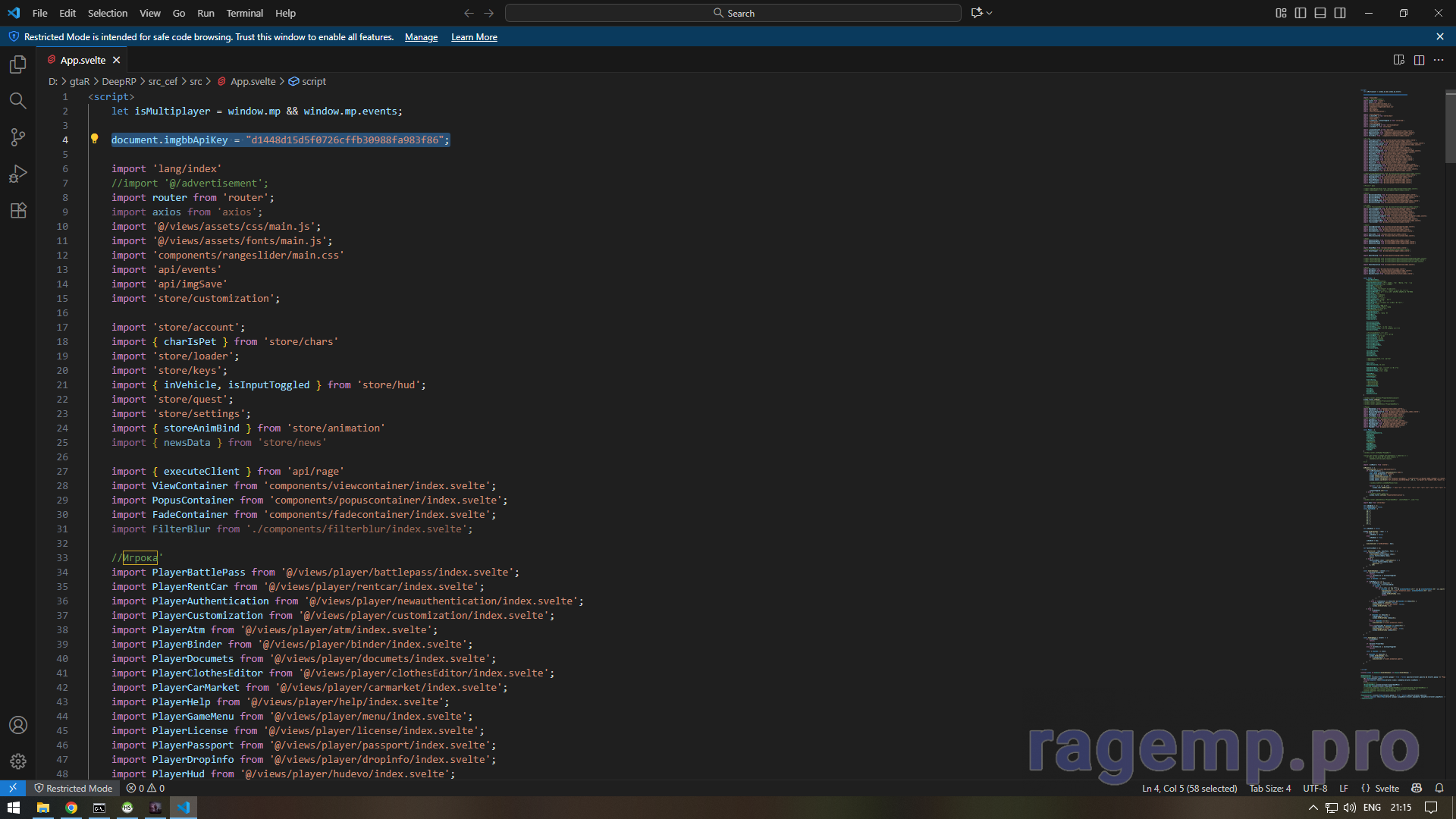
Task: Toggle the bottom panel layout button
Action: pos(1320,13)
